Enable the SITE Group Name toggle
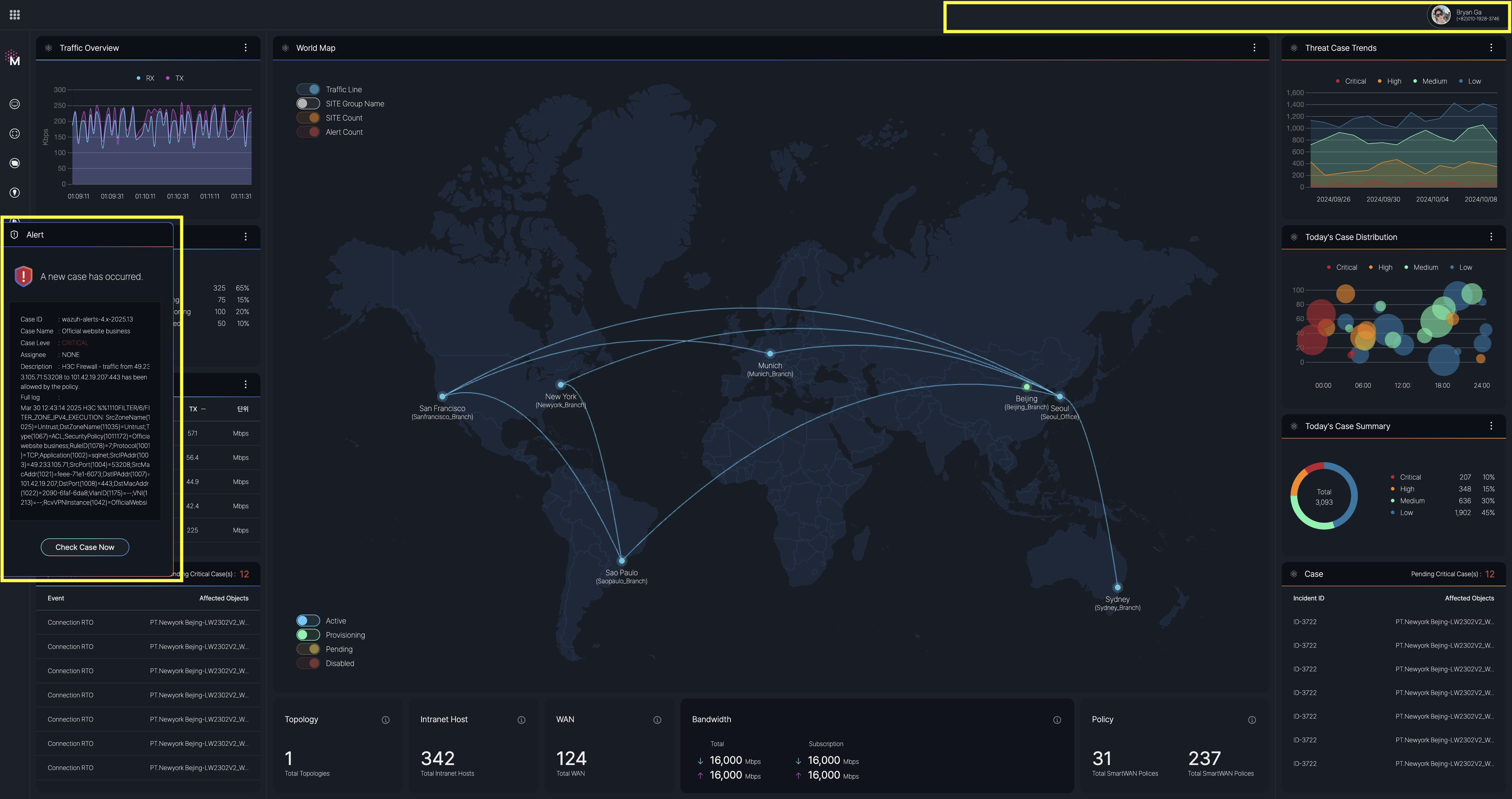 point(308,103)
